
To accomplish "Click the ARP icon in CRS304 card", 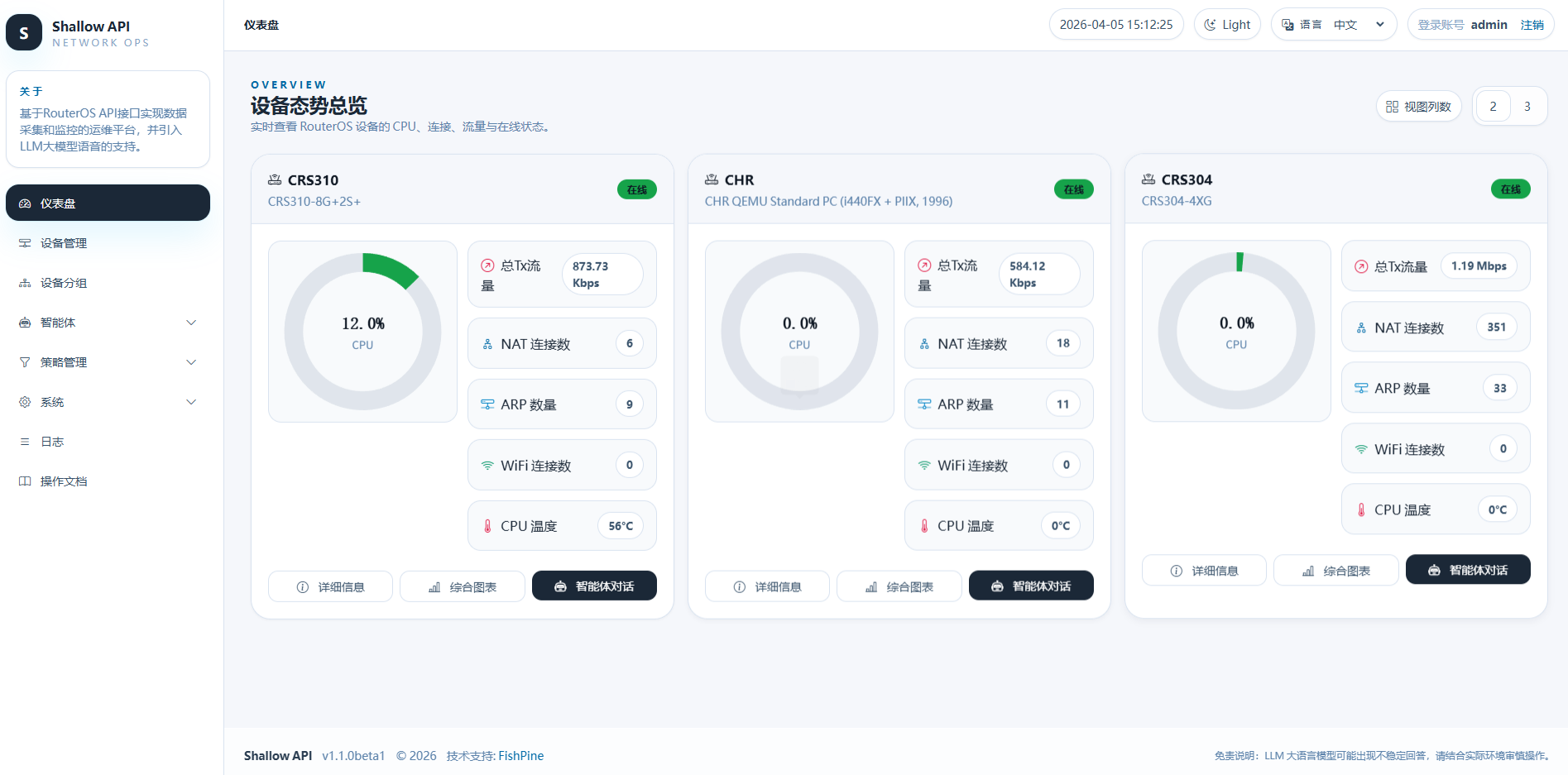I will pyautogui.click(x=1361, y=388).
